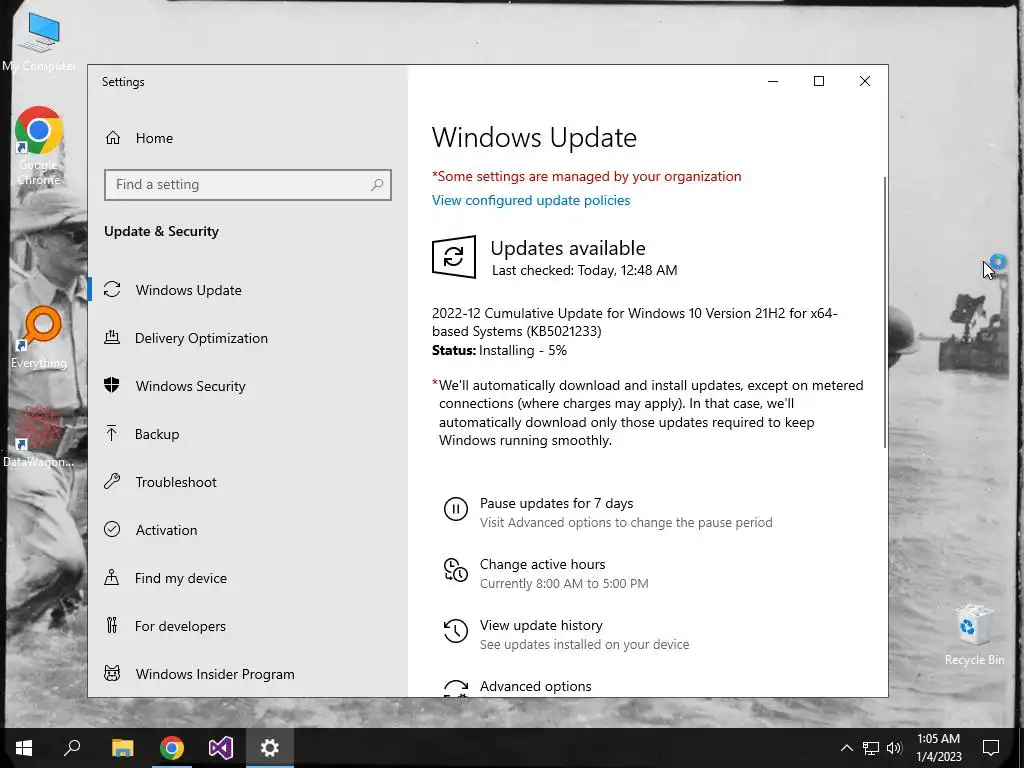Viewport: 1024px width, 768px height.
Task: Open the notification Action Center
Action: (x=991, y=748)
